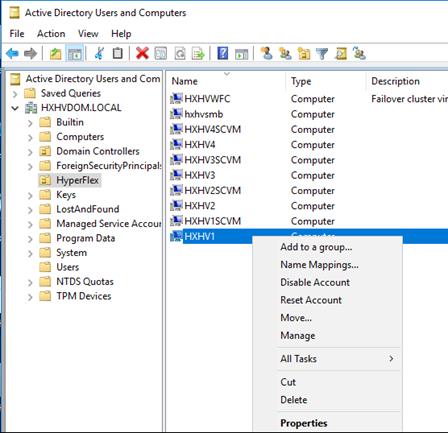
Task: Expand the Computers container
Action: coord(30,137)
